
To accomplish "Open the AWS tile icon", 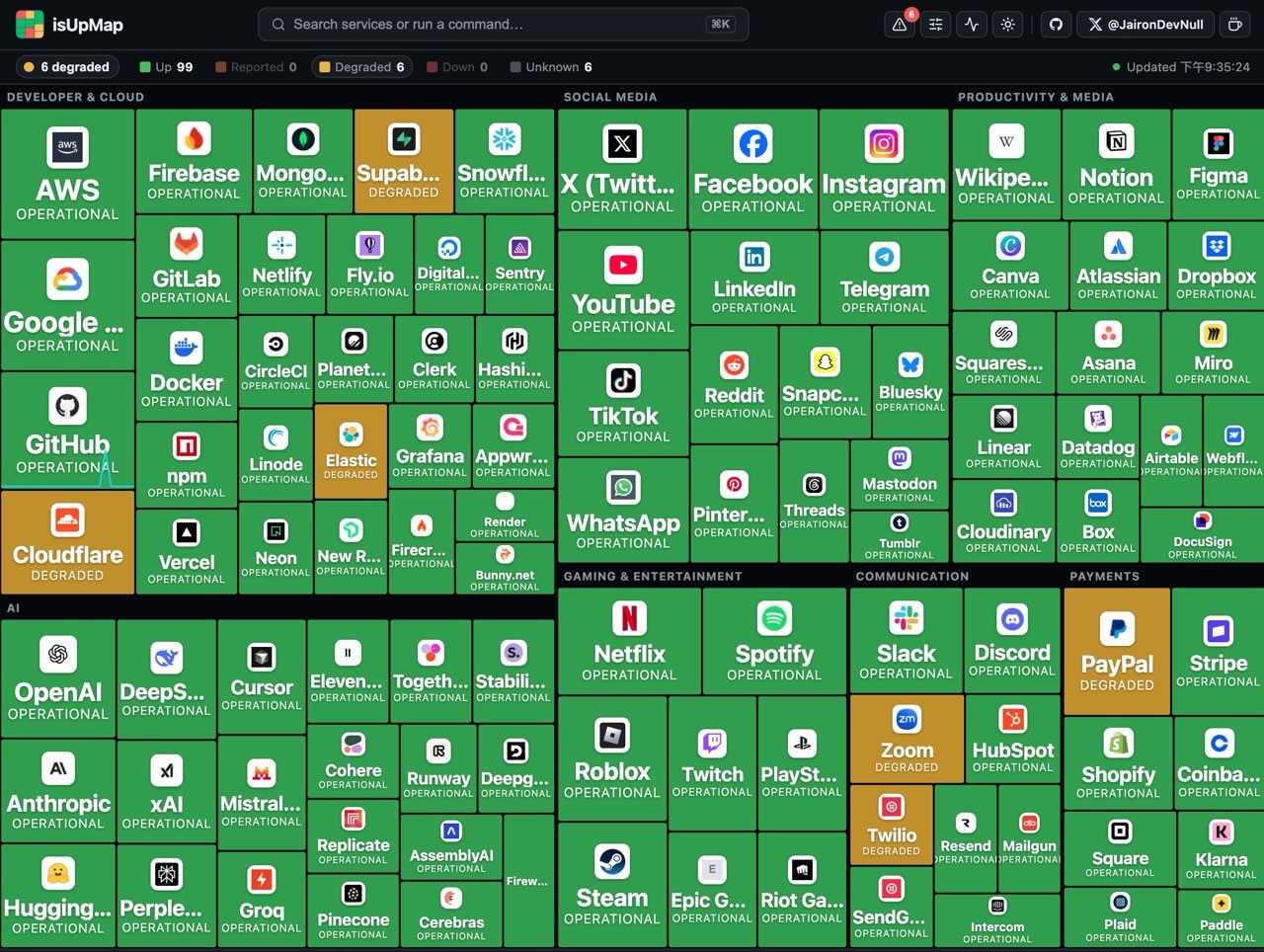I will (x=67, y=148).
